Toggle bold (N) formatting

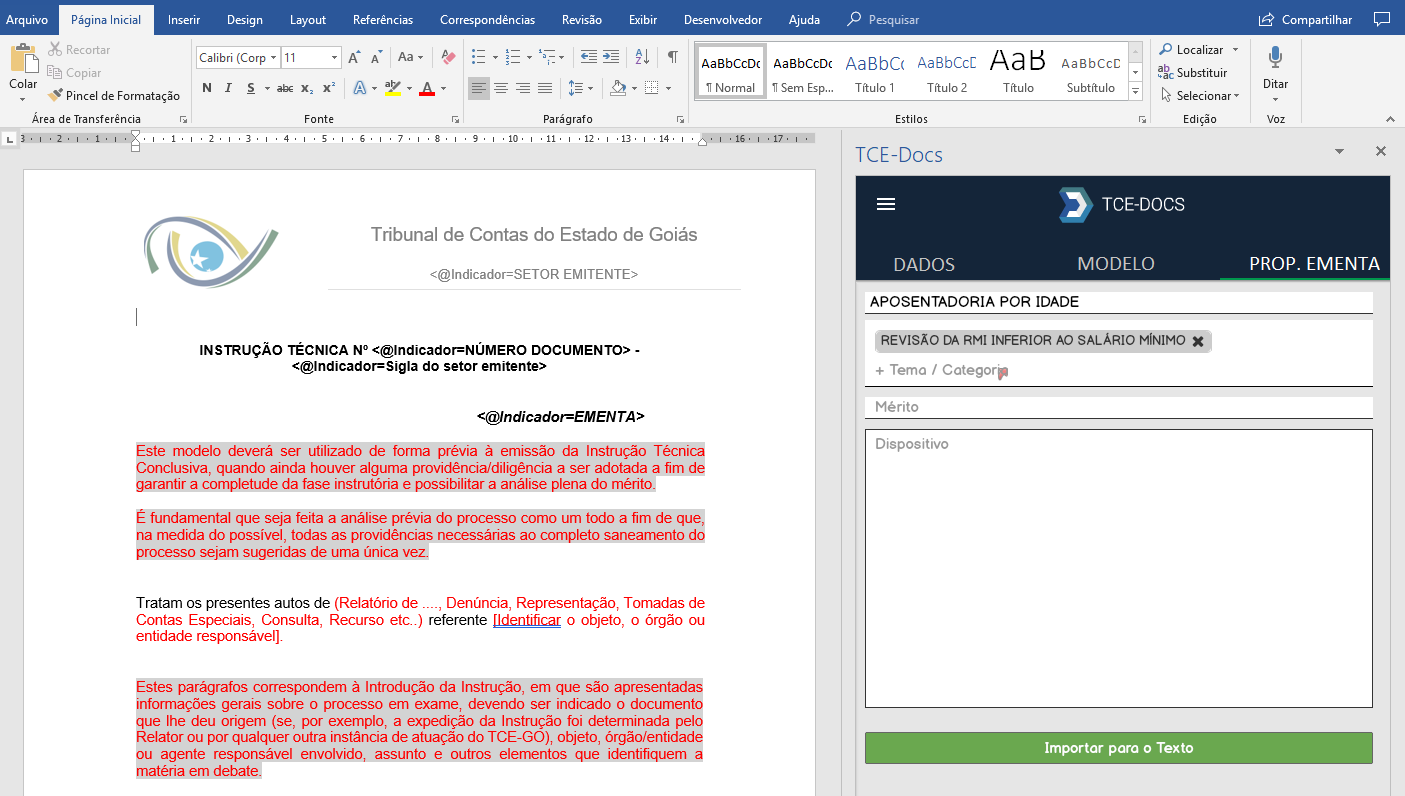pyautogui.click(x=207, y=88)
